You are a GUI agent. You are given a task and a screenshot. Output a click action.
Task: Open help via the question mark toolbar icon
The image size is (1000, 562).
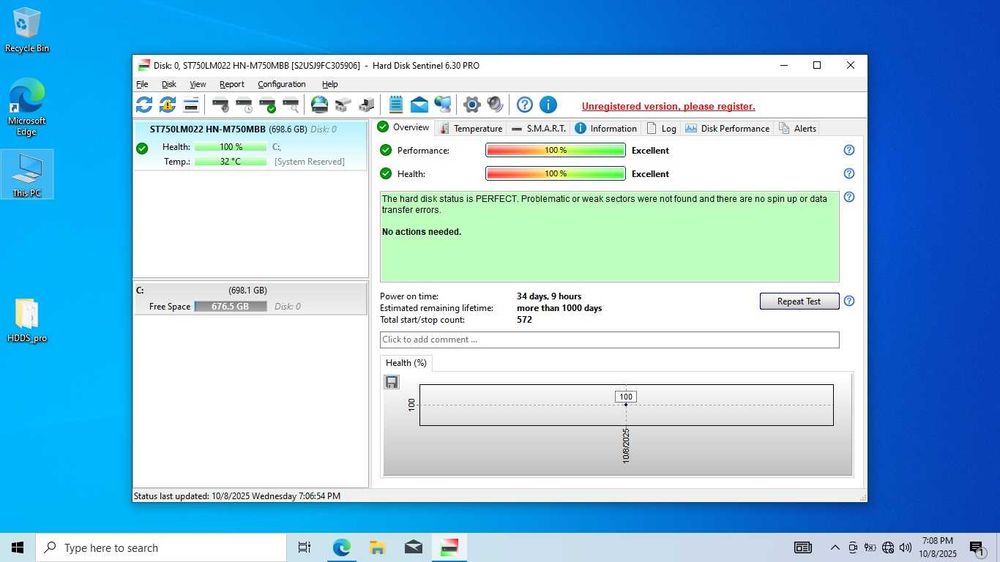click(x=525, y=105)
